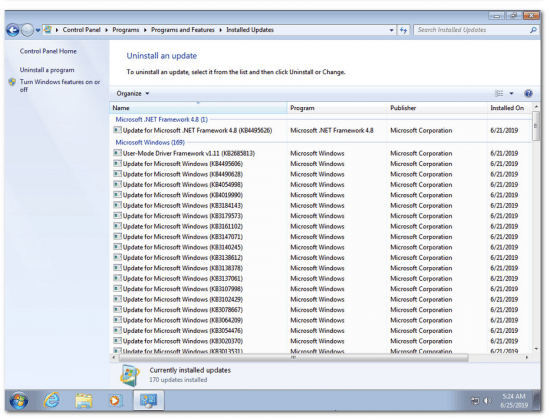Collapse the Microsoft .NET Framework 4.8 group
The image size is (550, 420).
click(x=162, y=120)
